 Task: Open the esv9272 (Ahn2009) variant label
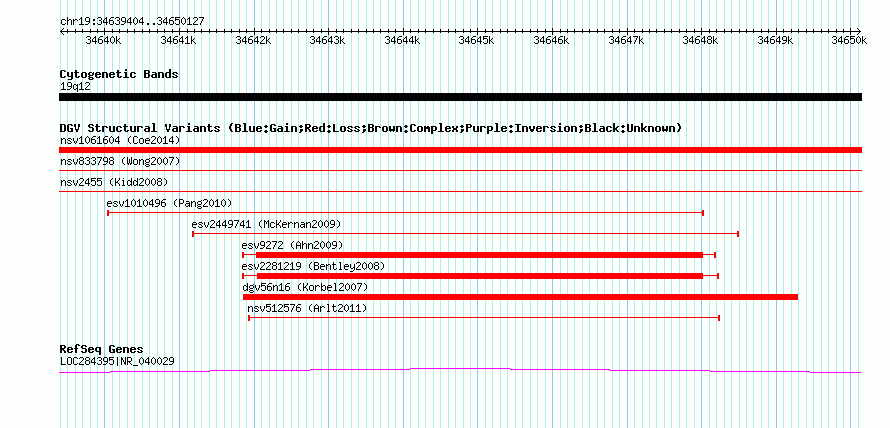pyautogui.click(x=292, y=245)
